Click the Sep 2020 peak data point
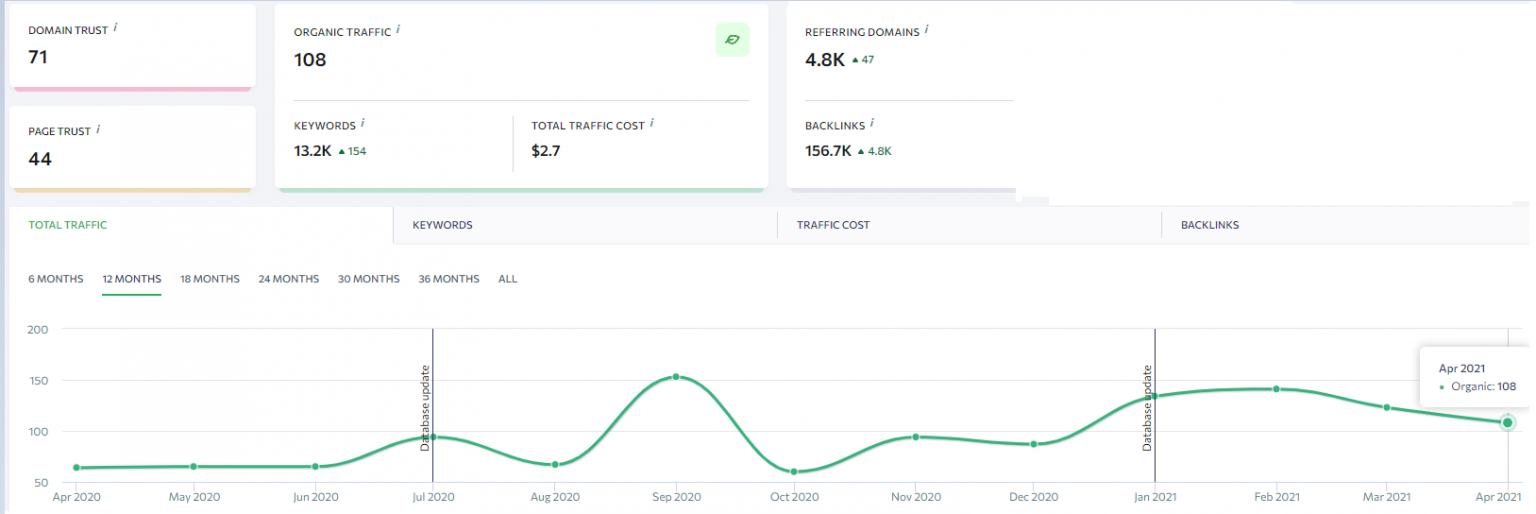The height and width of the screenshot is (514, 1536). point(676,377)
